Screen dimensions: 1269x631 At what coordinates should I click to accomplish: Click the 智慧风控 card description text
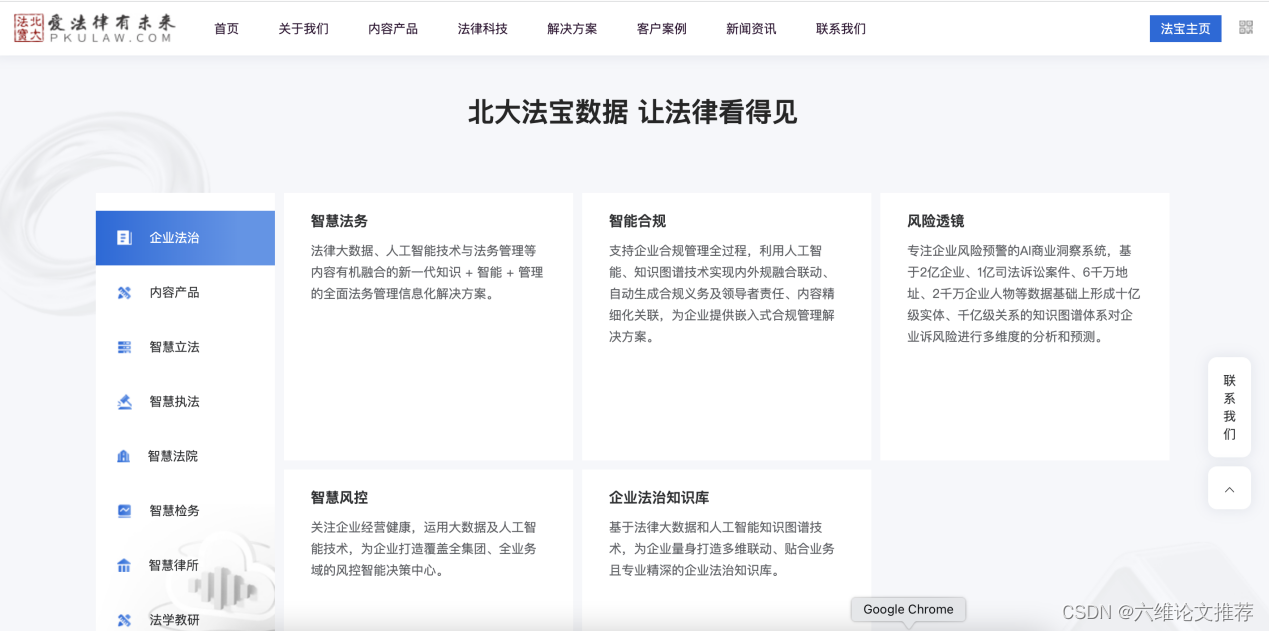pyautogui.click(x=424, y=549)
